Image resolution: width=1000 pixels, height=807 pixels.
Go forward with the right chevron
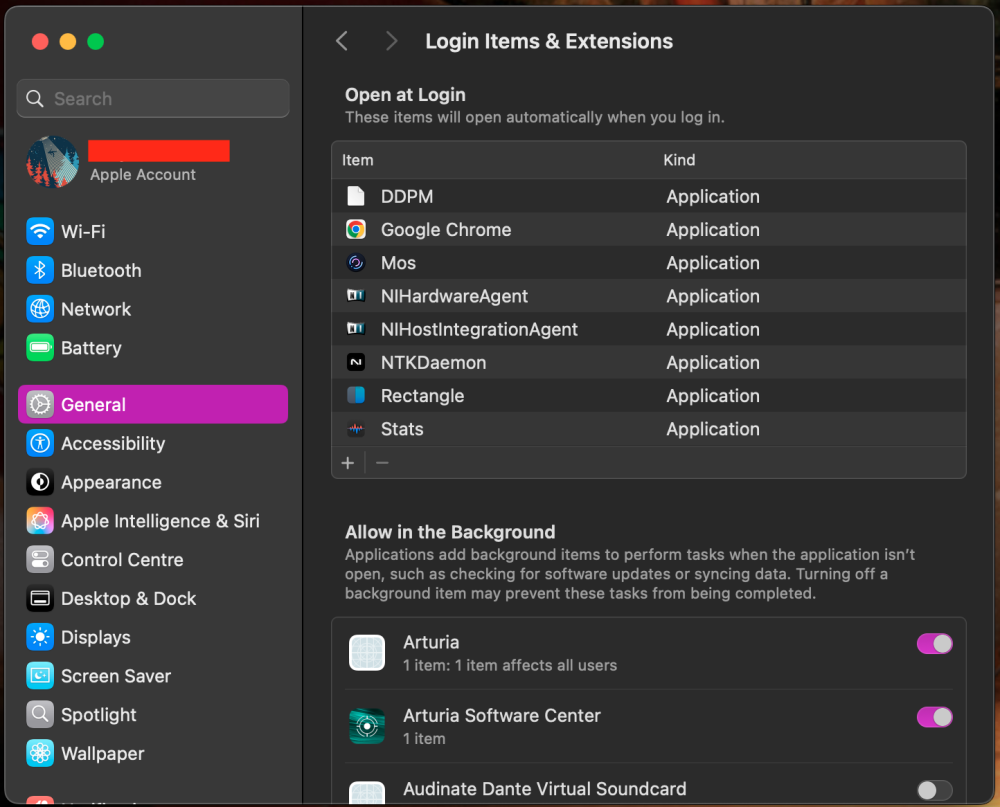point(392,41)
